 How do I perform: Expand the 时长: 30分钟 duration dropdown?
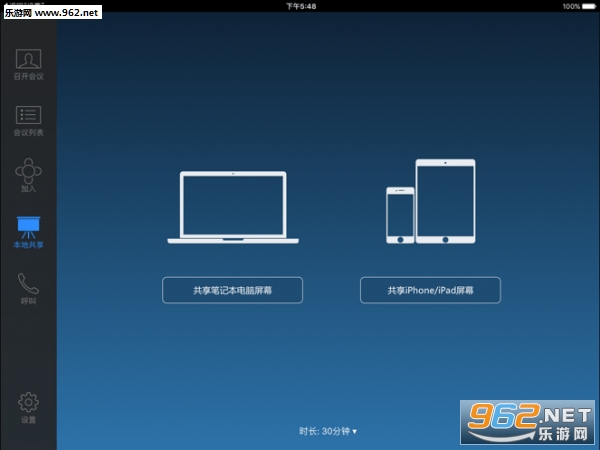click(x=327, y=431)
